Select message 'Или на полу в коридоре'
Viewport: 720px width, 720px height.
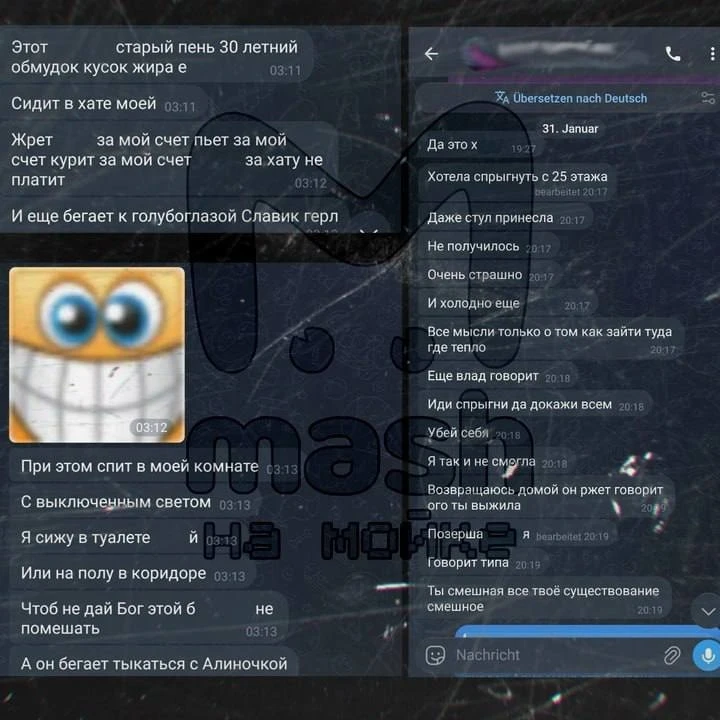pos(132,574)
